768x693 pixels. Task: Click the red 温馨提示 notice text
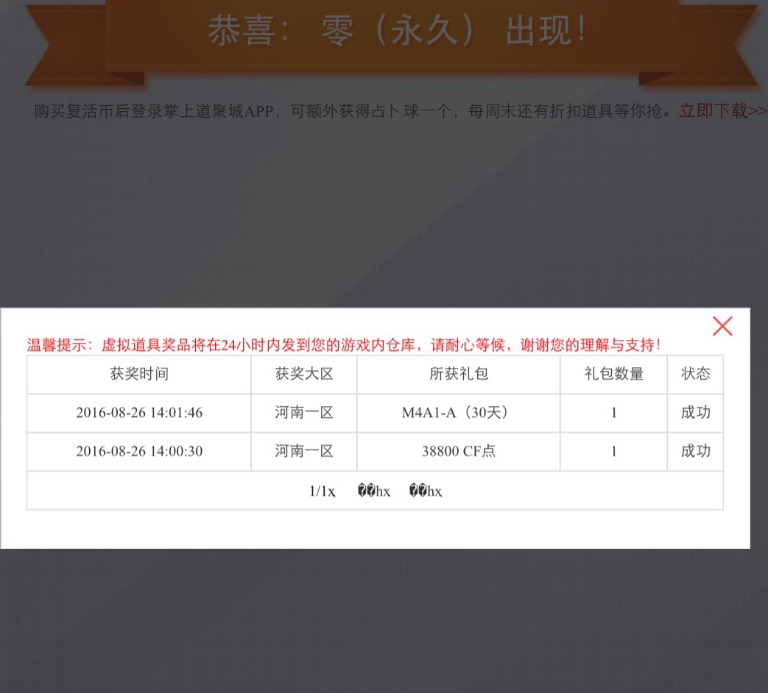(x=344, y=345)
